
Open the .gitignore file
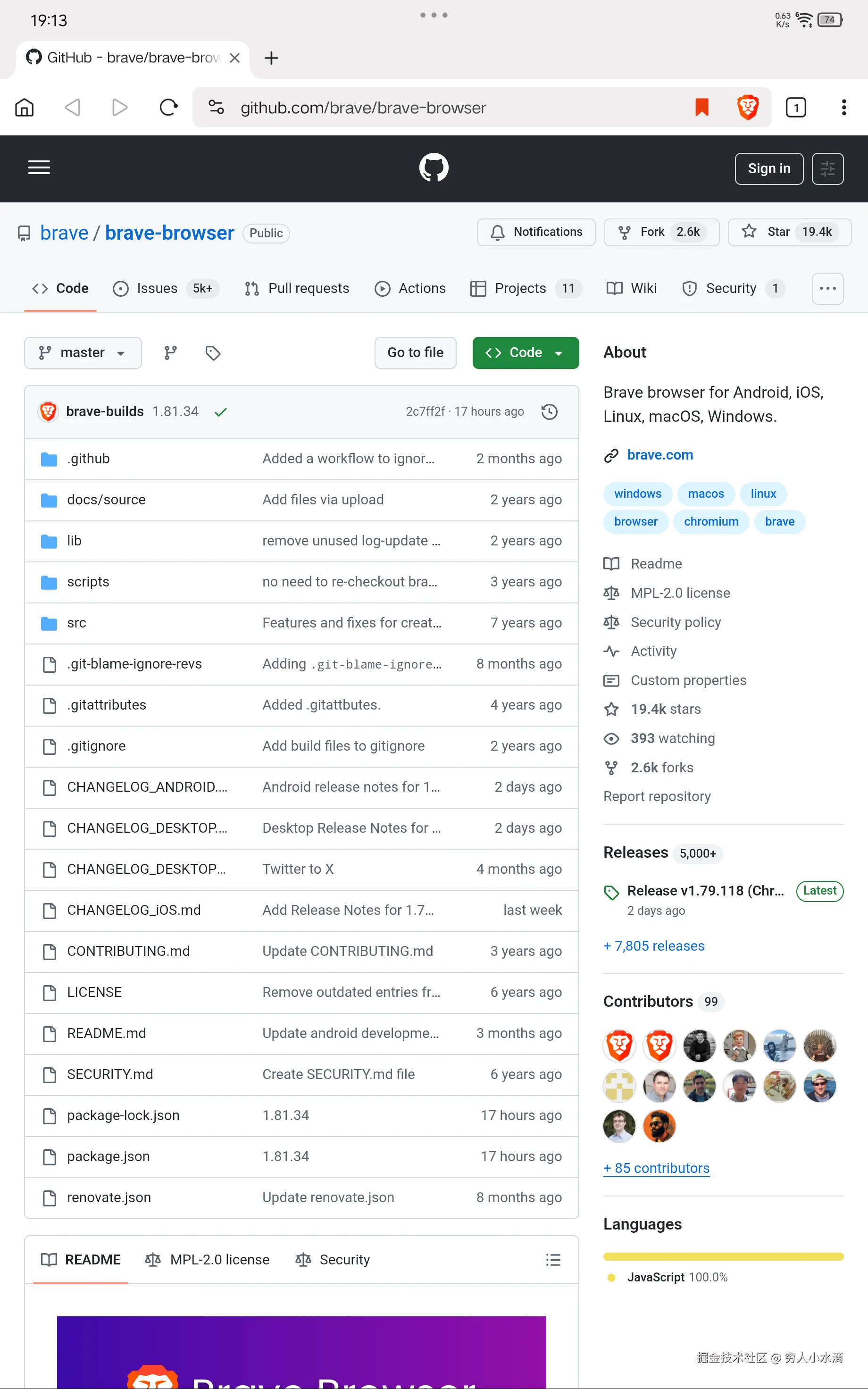(96, 745)
